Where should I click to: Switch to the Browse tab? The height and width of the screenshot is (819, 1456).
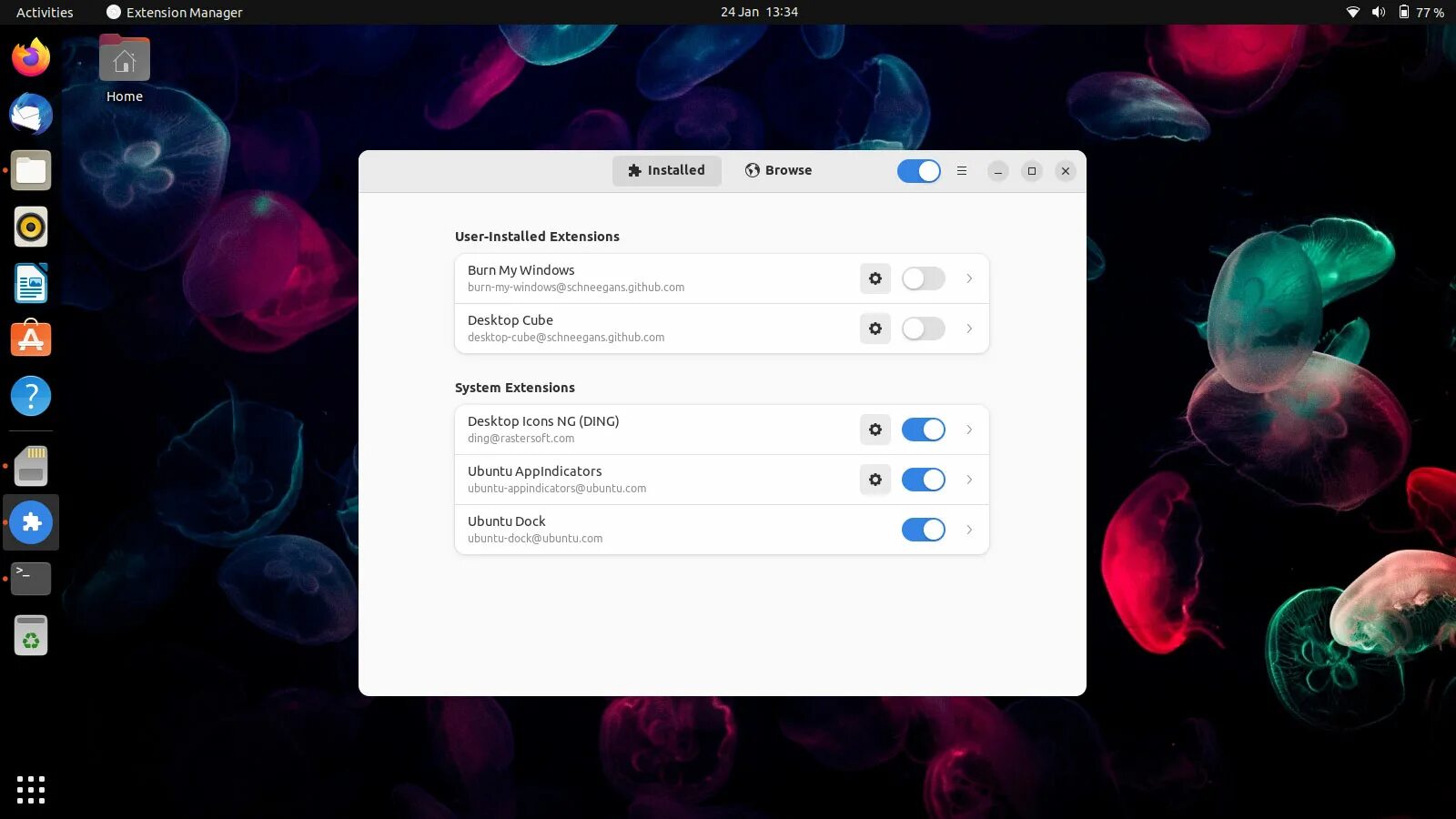point(778,171)
